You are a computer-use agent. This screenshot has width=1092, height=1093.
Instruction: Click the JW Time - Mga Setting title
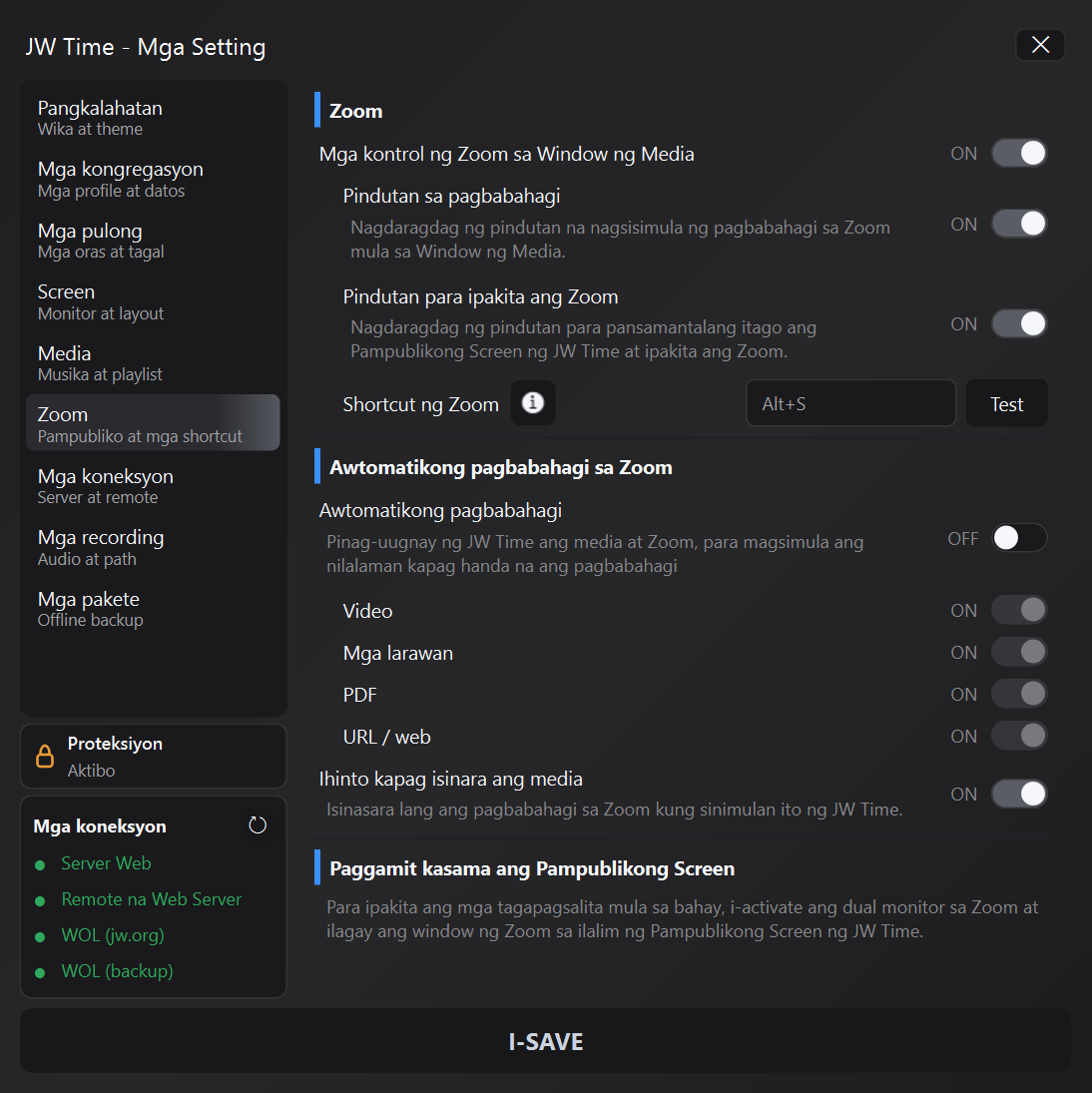point(146,47)
